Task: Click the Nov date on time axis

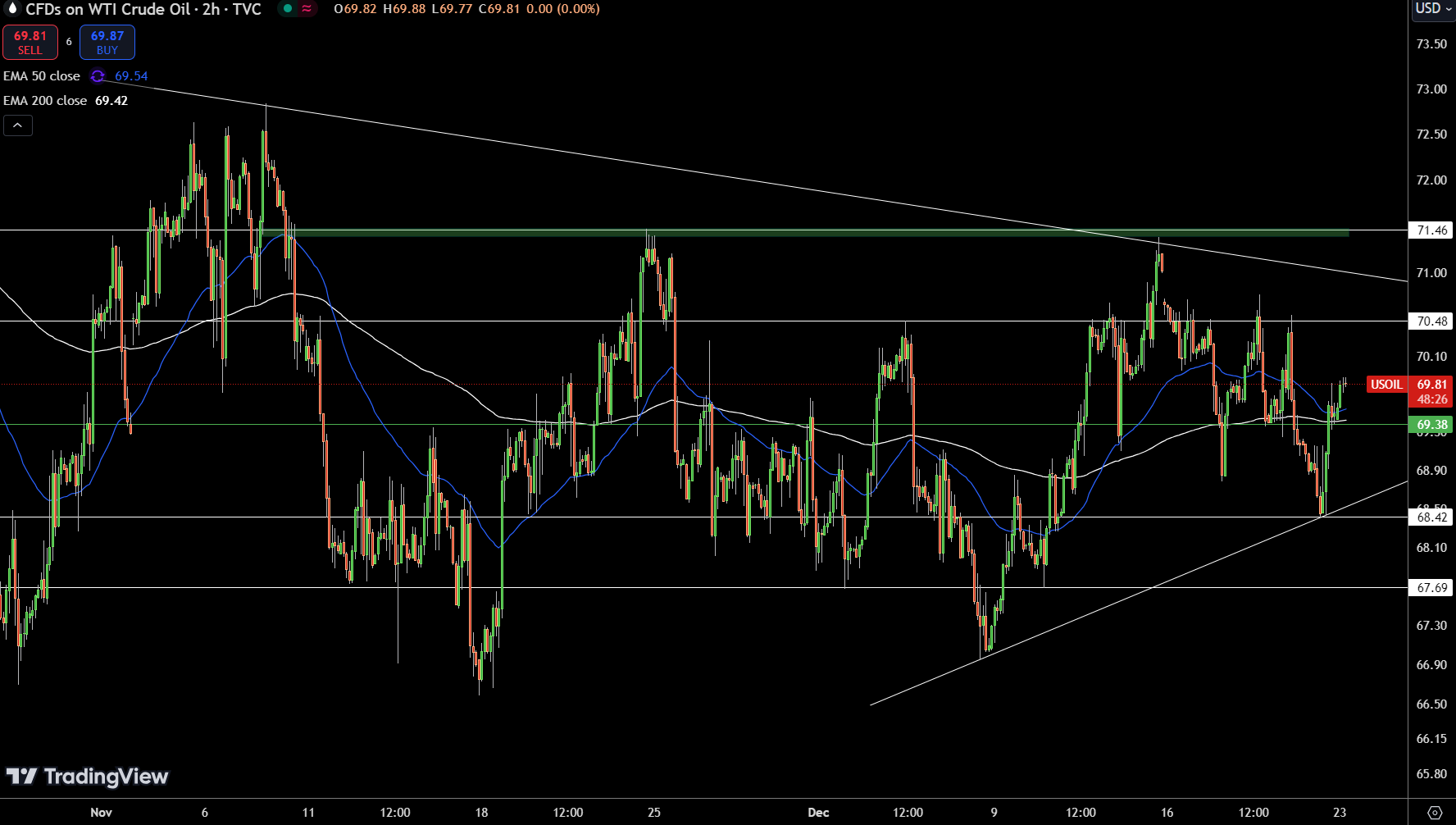Action: pos(101,813)
